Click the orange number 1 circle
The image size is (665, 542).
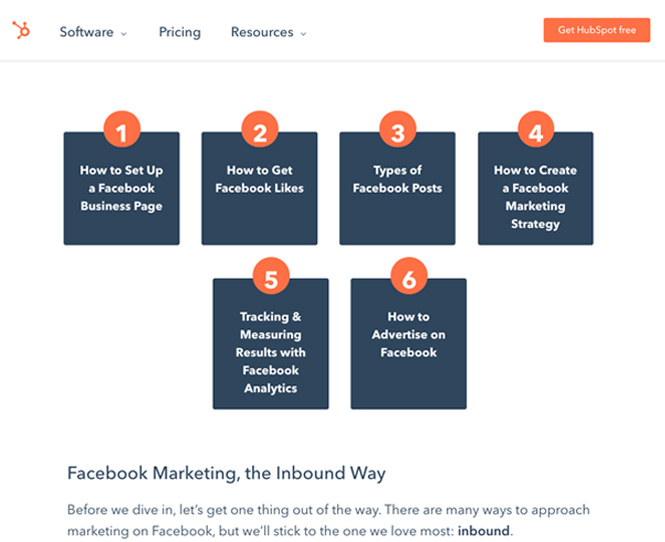122,129
